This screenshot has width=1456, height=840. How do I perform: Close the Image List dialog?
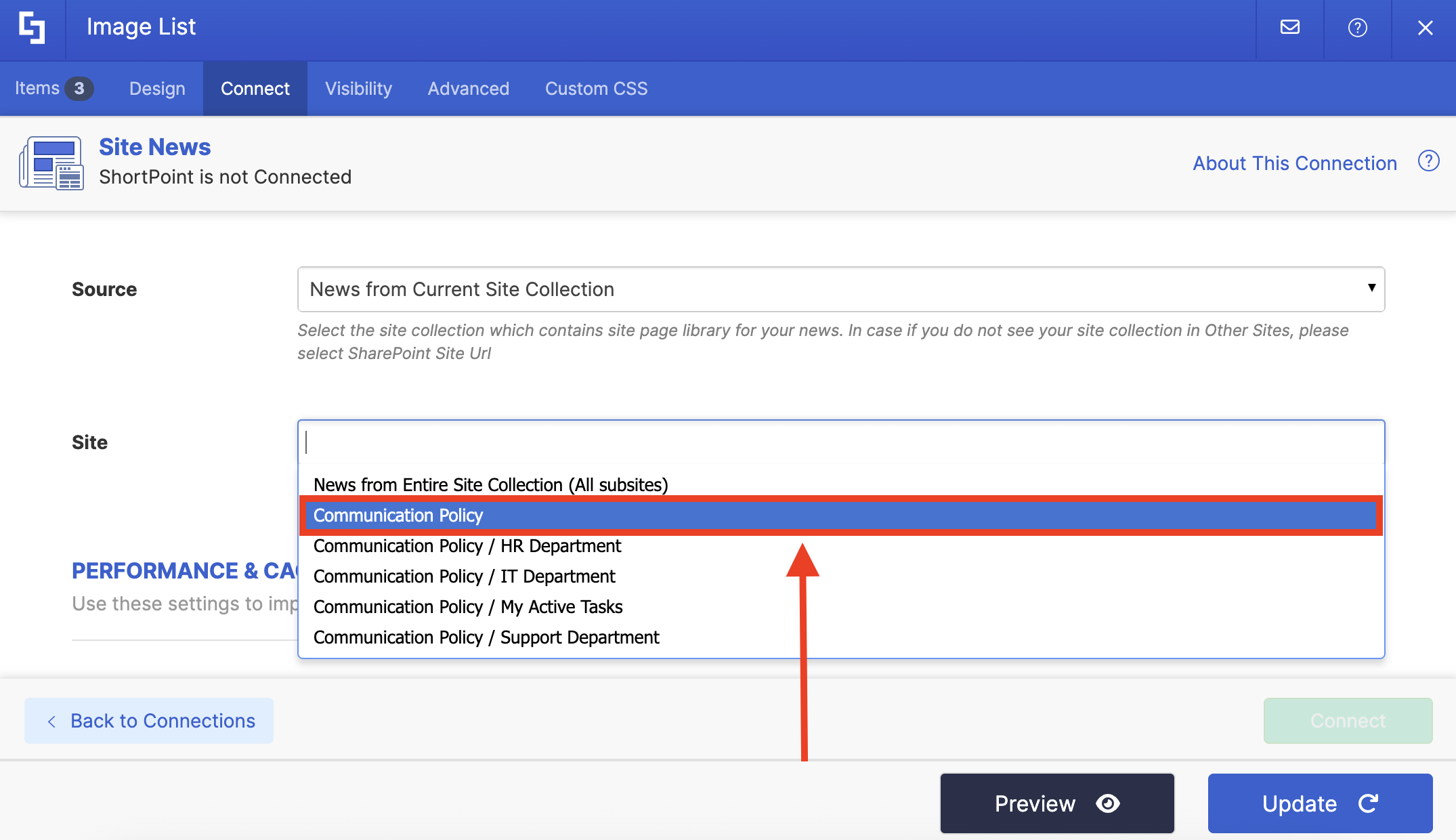click(1425, 28)
